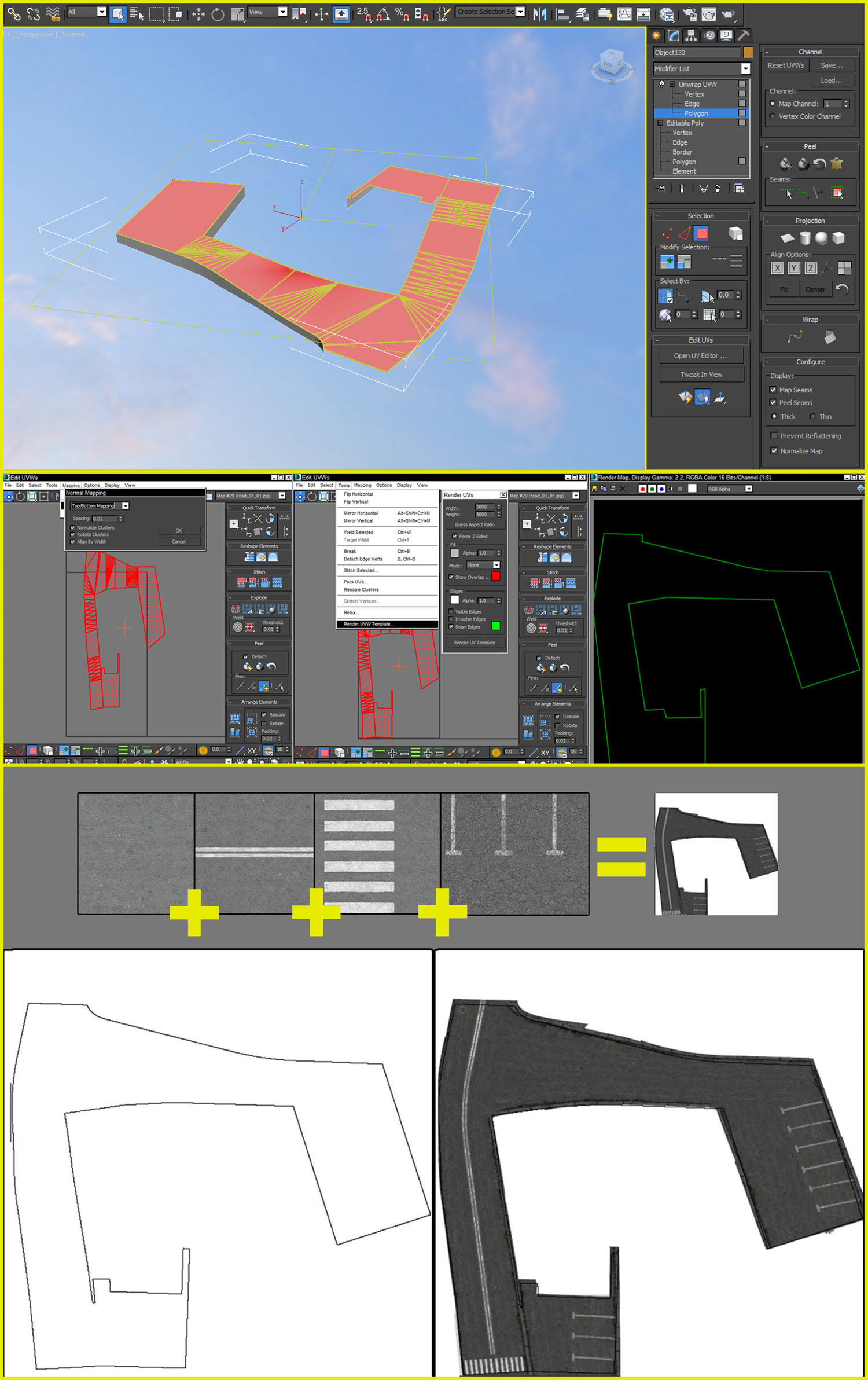
Task: Select the Link tool in main toolbar
Action: [14, 13]
